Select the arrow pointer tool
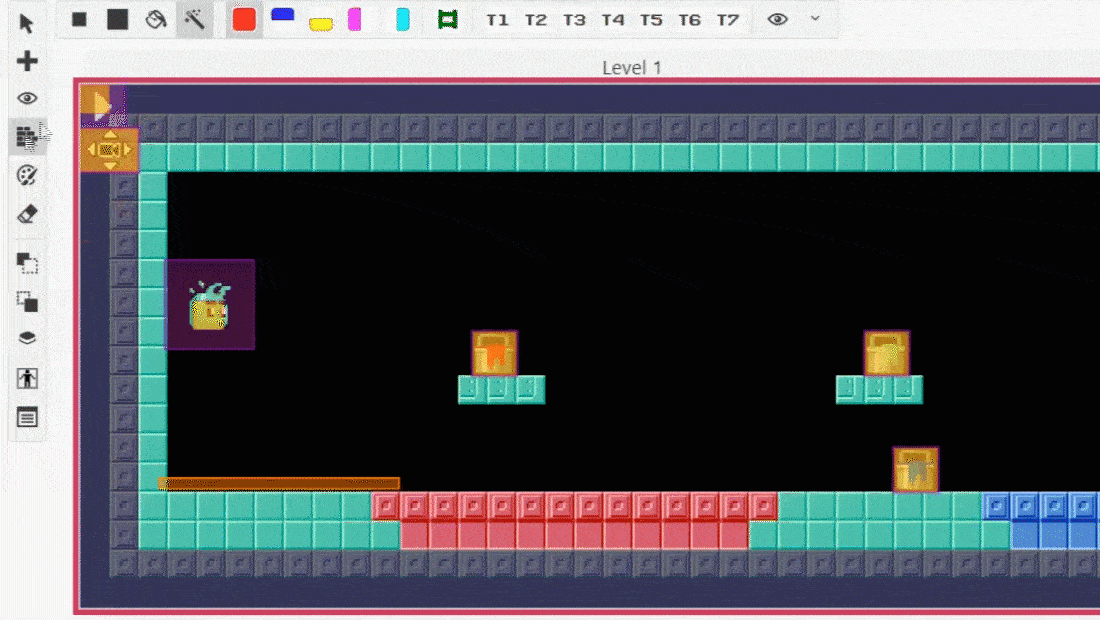1100x620 pixels. pos(27,23)
